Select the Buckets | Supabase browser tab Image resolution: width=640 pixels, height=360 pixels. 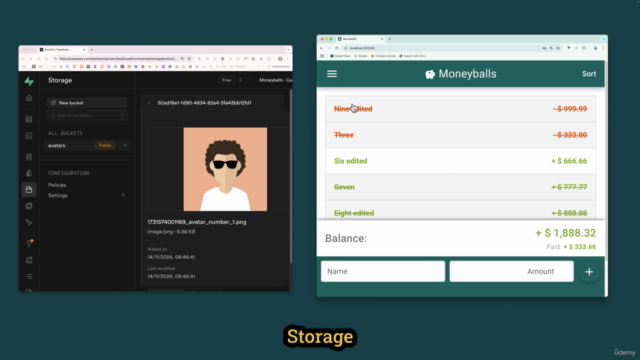pos(62,49)
